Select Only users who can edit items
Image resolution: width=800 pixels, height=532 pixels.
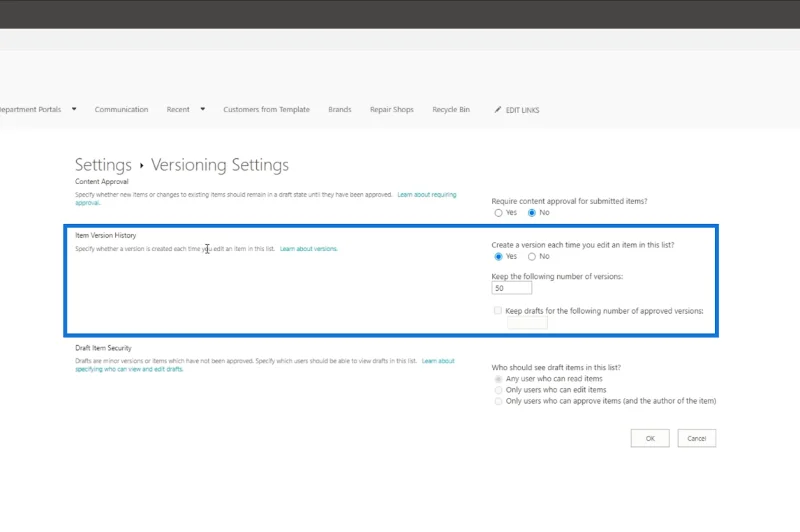[498, 390]
